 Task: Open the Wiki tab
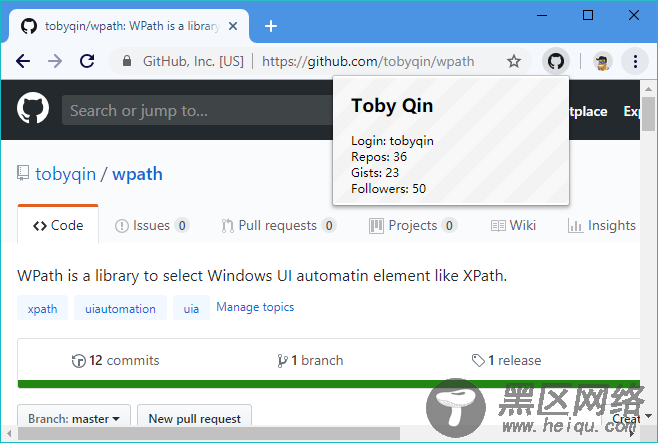[513, 226]
